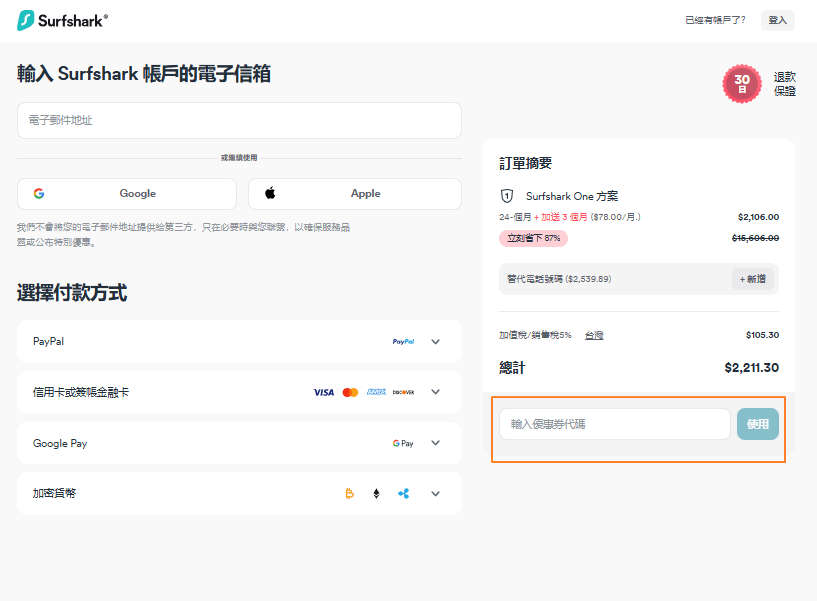
Task: Click the 登入 login button
Action: (x=777, y=20)
